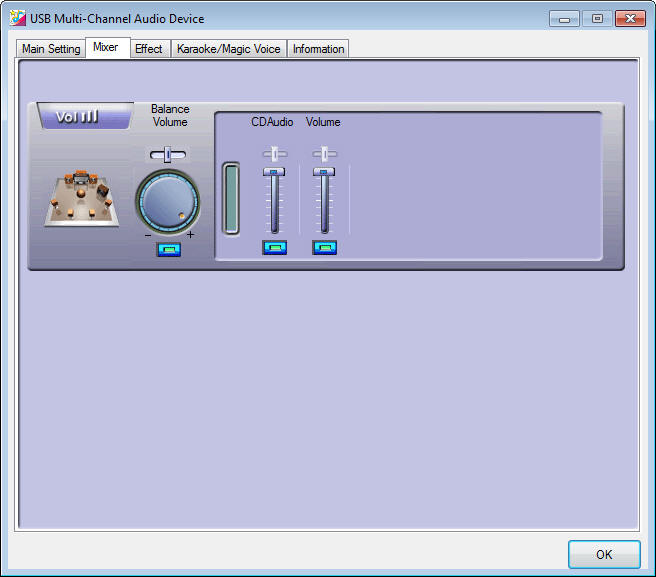This screenshot has width=656, height=577.
Task: Click the CDAudio vertical volume fader
Action: [274, 200]
